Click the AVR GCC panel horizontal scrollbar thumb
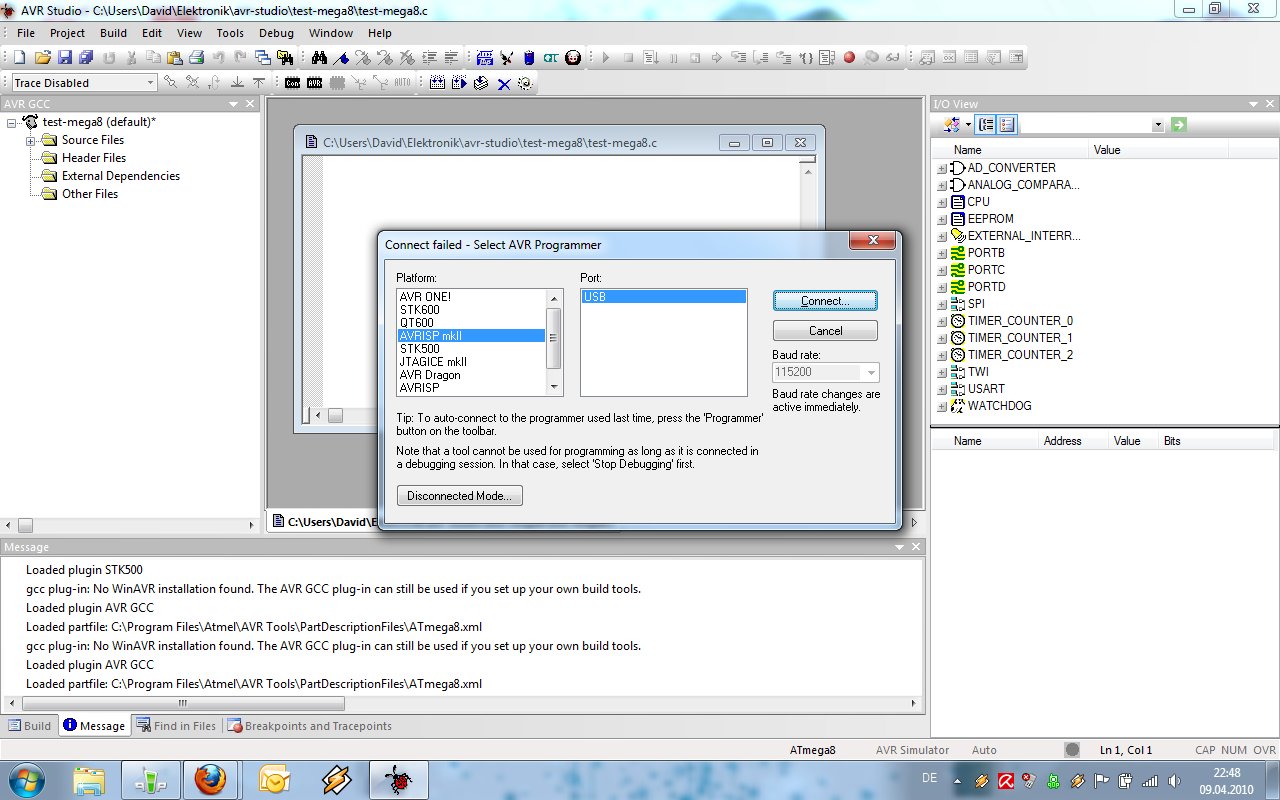This screenshot has width=1280, height=800. (x=25, y=525)
